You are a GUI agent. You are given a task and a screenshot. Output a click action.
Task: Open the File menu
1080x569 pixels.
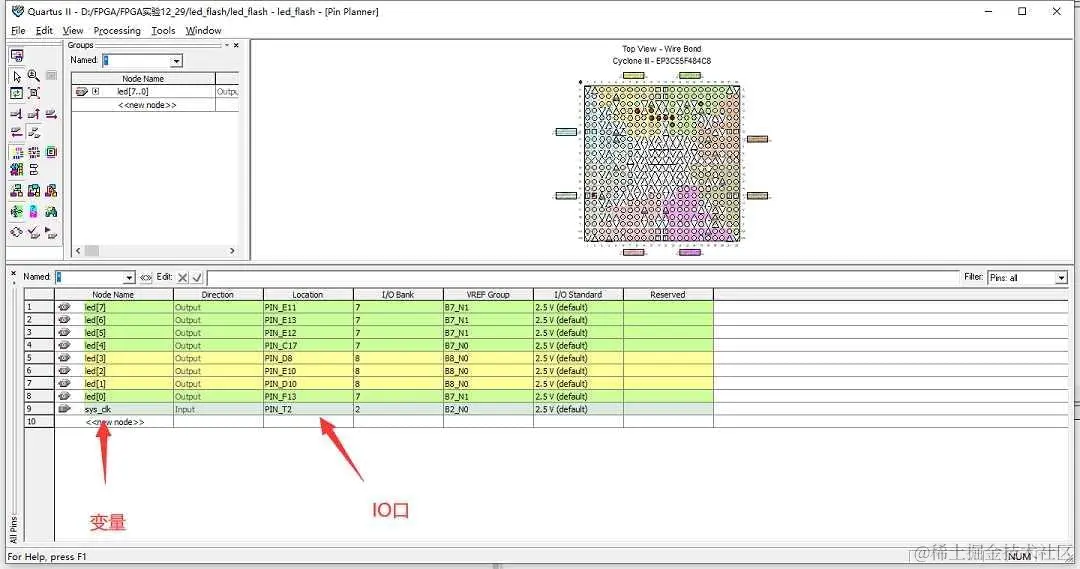point(18,30)
